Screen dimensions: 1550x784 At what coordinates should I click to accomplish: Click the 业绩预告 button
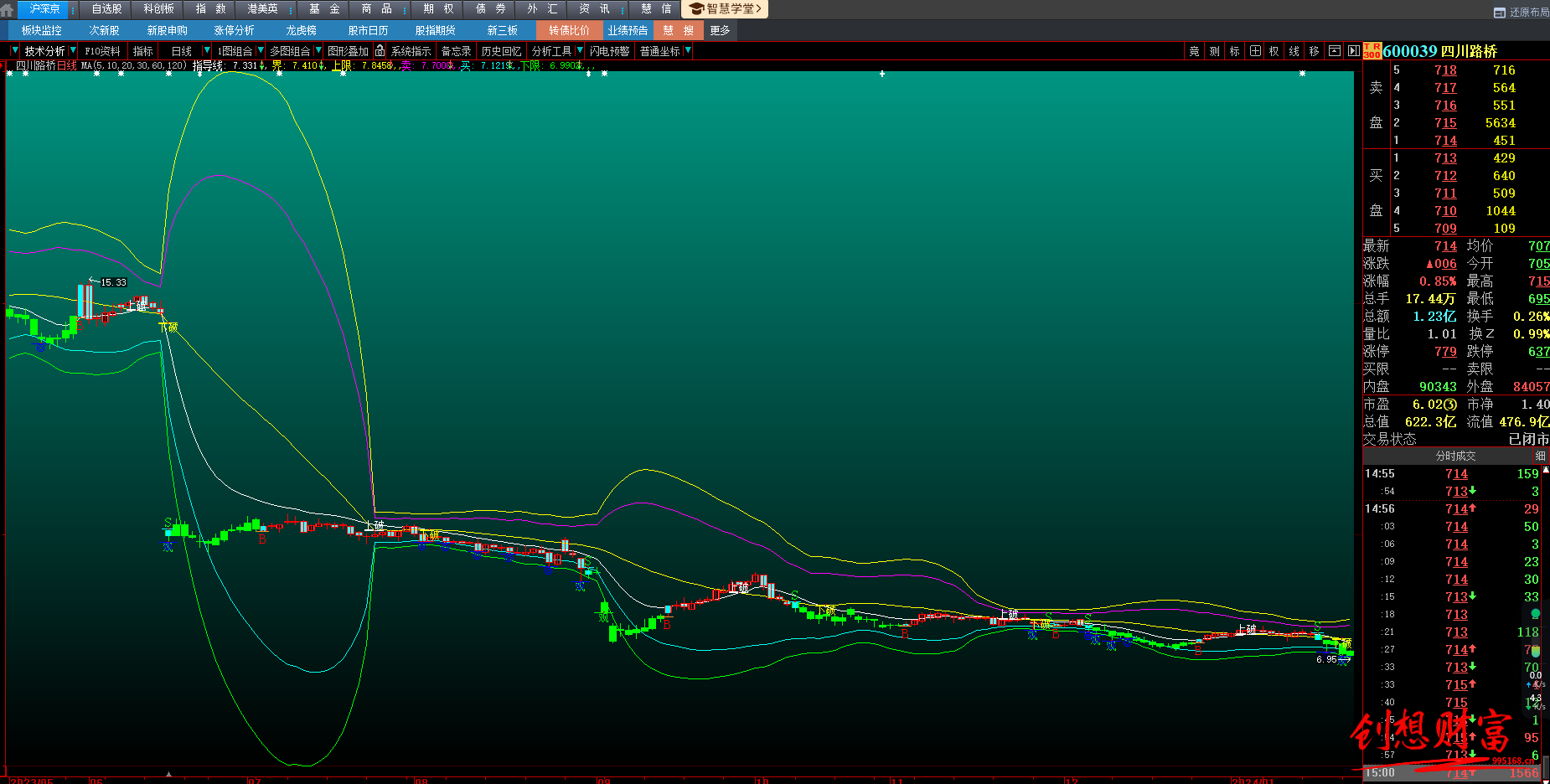click(628, 30)
